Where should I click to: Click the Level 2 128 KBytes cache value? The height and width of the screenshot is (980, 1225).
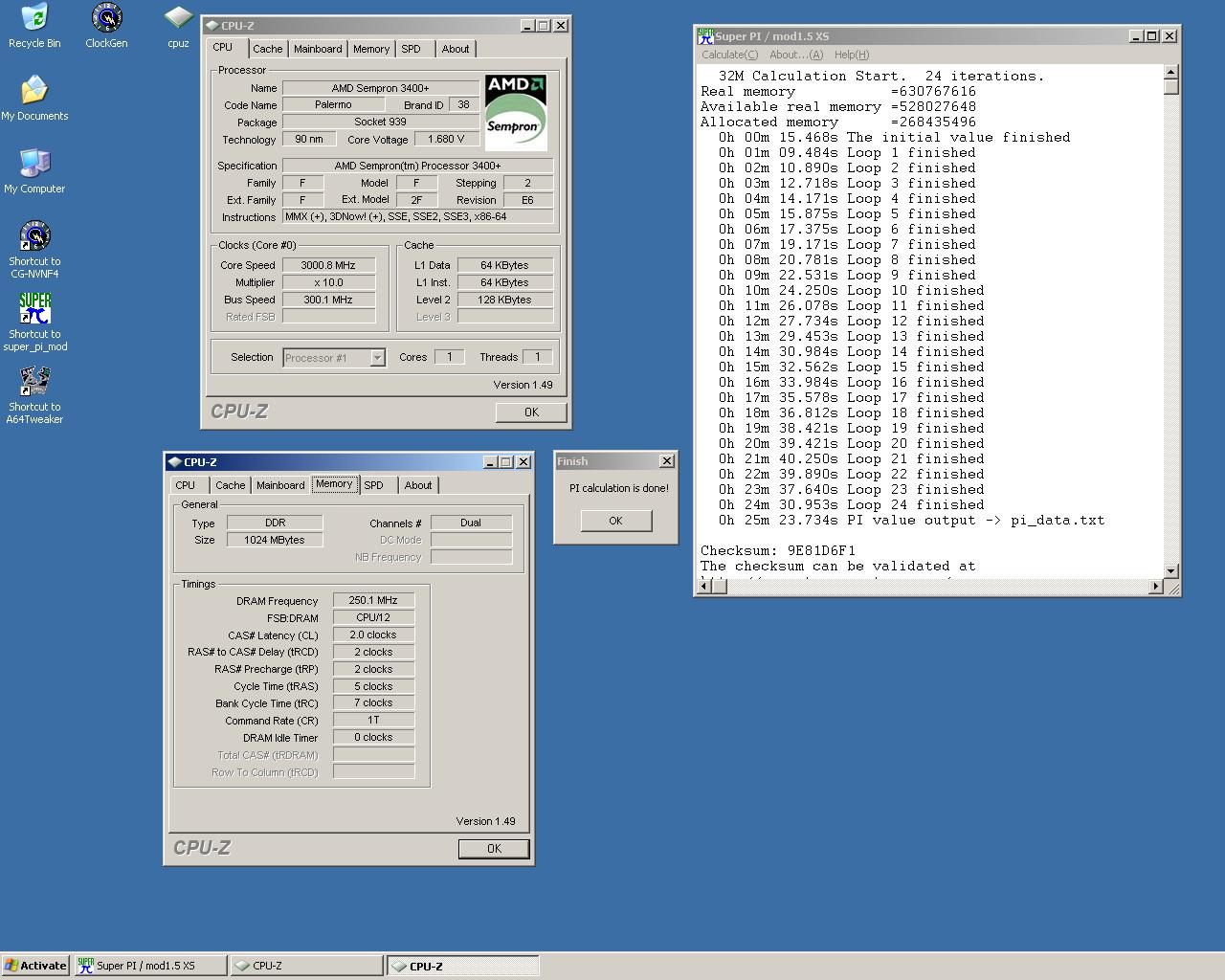(x=504, y=300)
